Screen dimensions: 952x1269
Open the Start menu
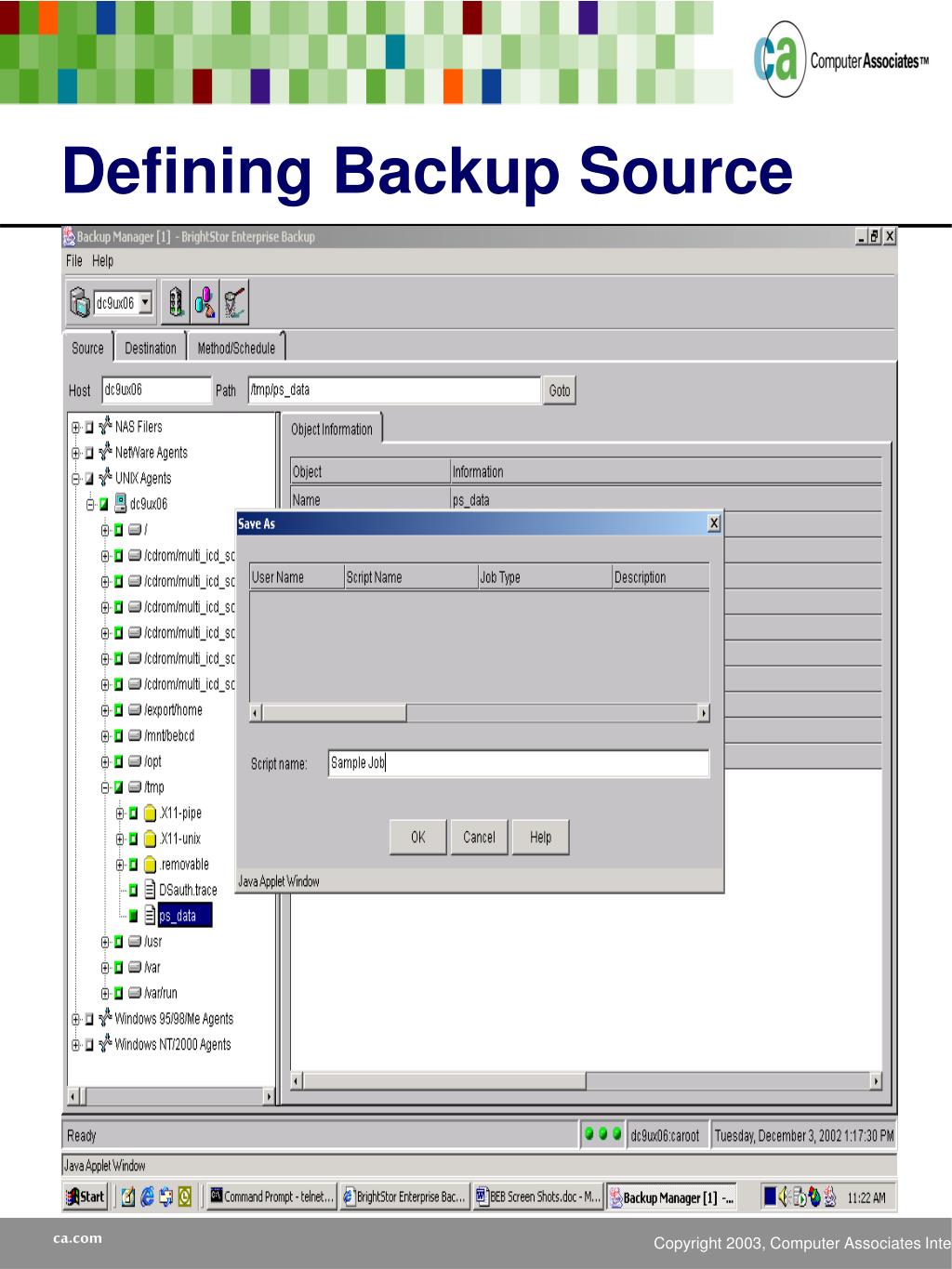coord(86,1196)
